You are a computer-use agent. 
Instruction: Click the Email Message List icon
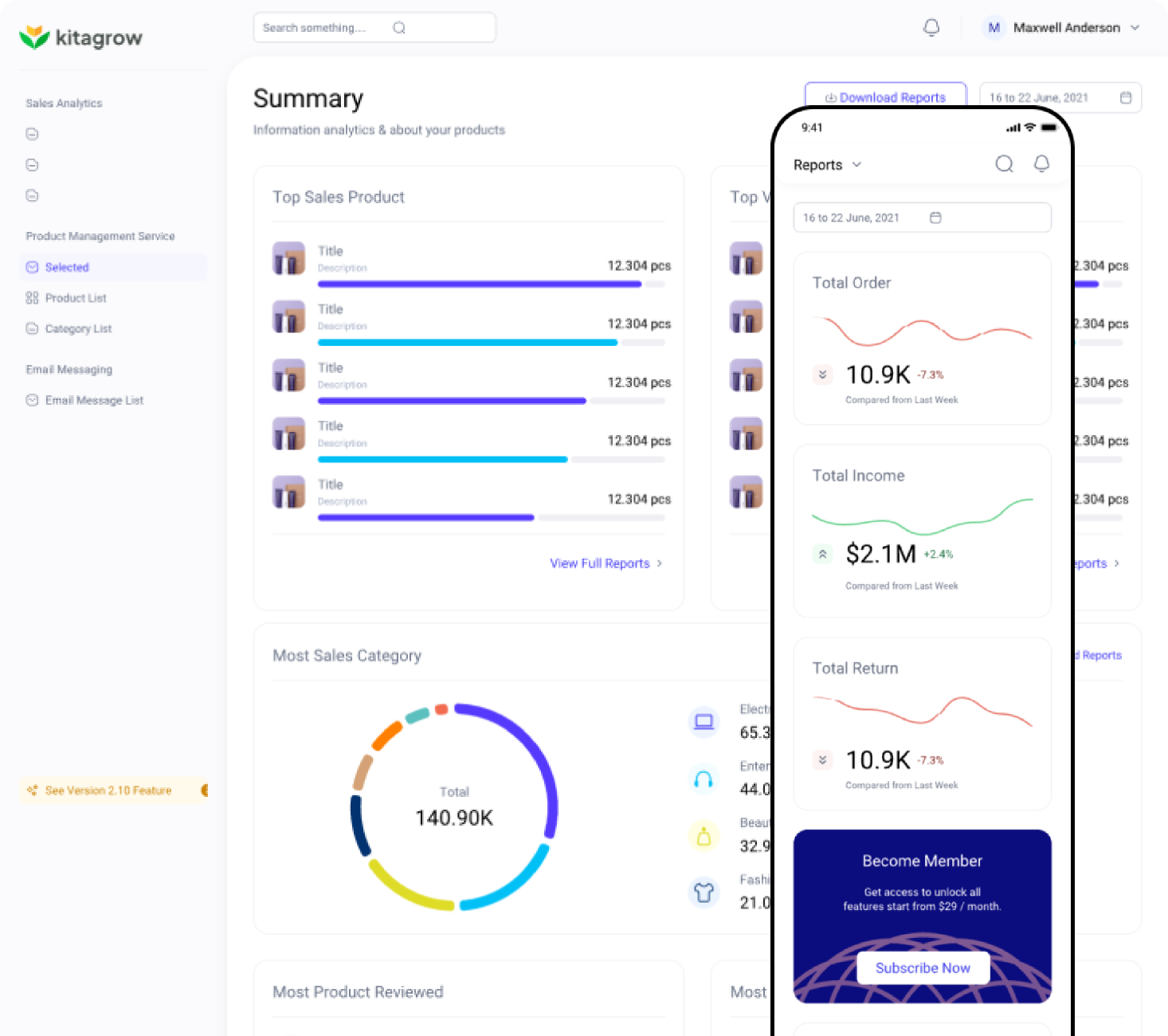(32, 400)
